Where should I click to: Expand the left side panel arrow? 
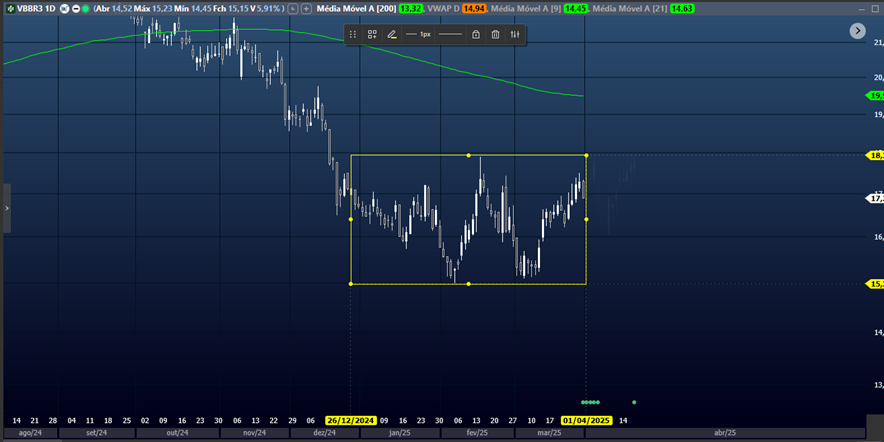click(7, 208)
